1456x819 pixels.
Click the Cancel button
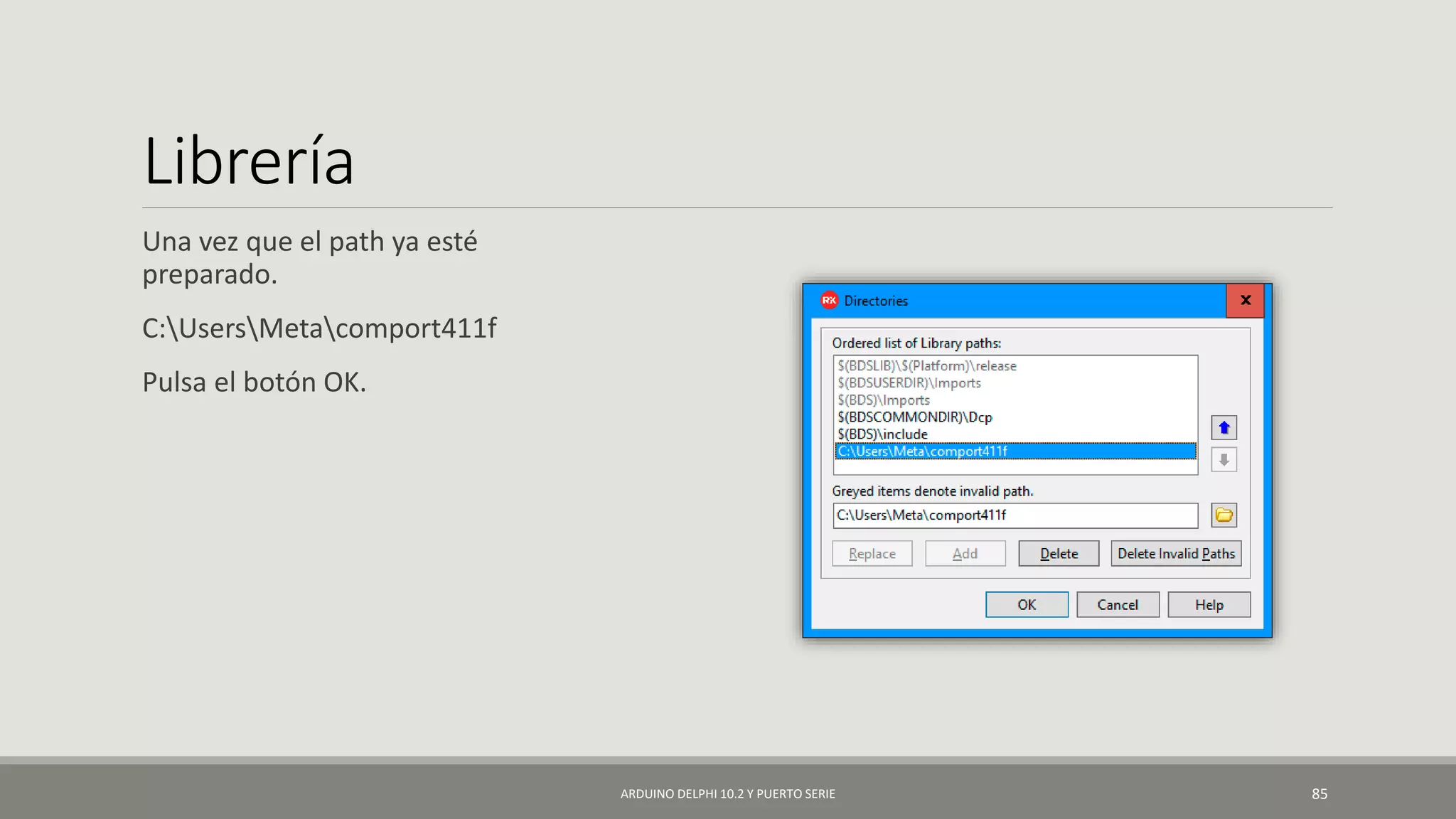1118,604
